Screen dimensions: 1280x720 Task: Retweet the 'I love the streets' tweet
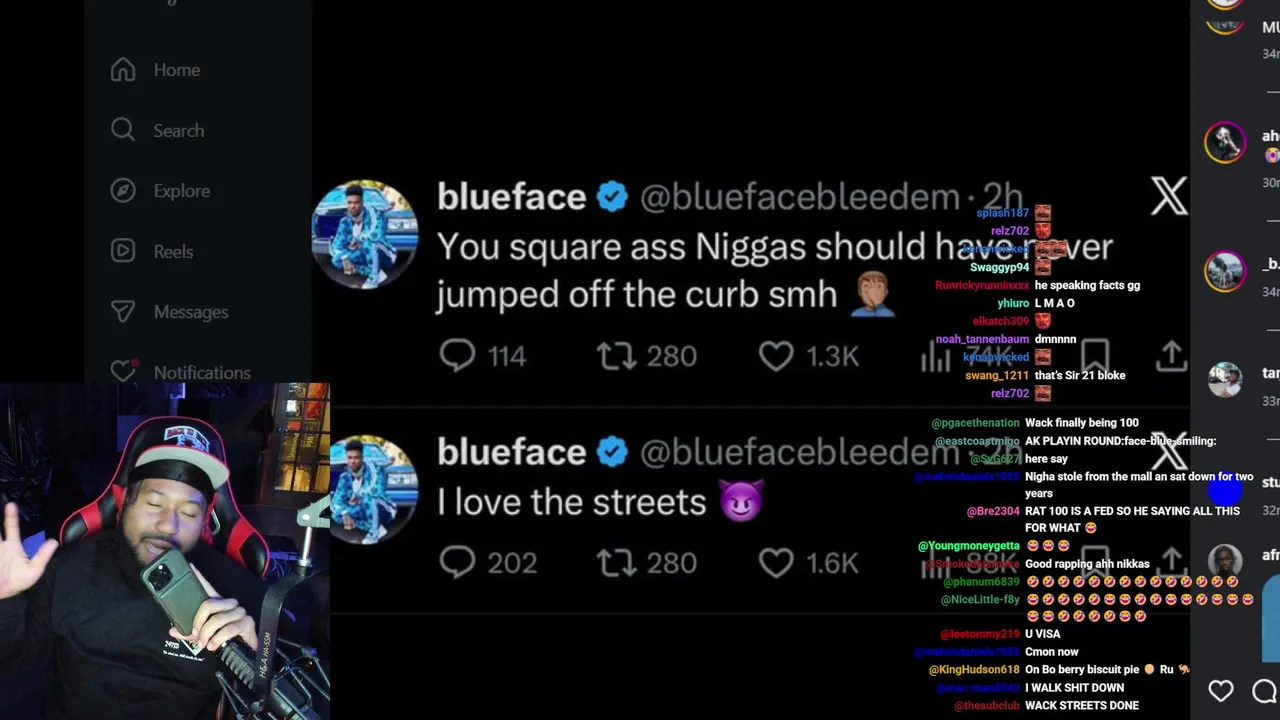click(x=616, y=563)
